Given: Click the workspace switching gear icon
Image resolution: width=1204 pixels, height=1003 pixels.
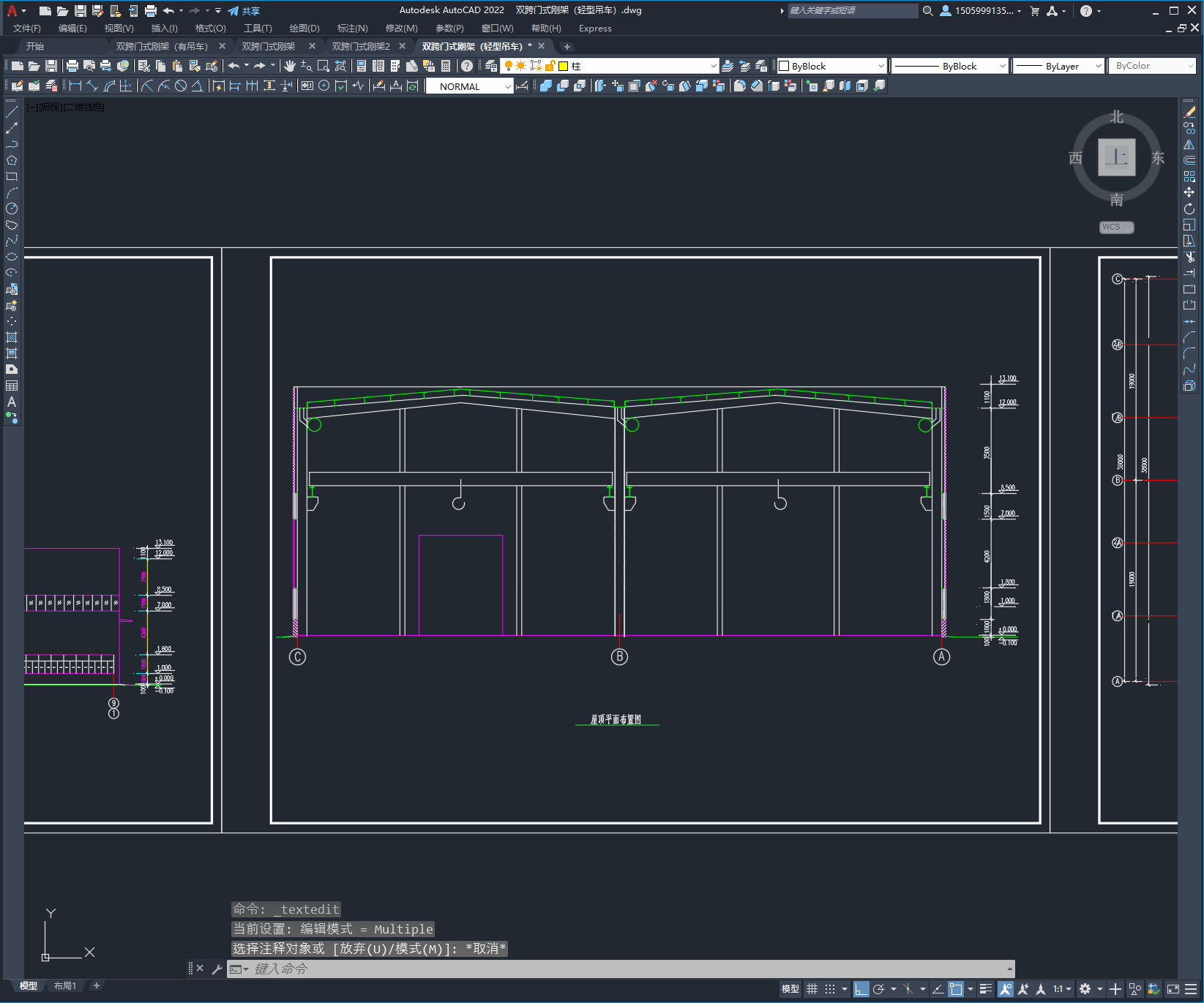Looking at the screenshot, I should click(1085, 989).
